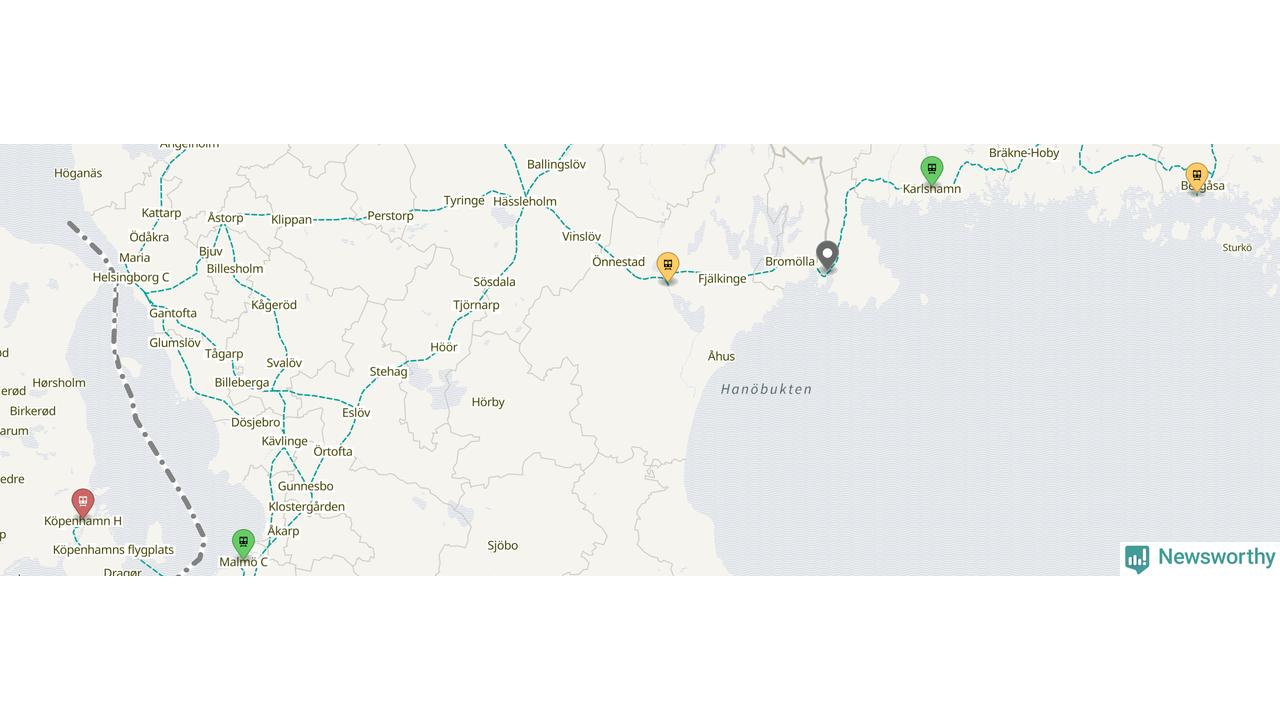Select the Bräkne-Hoby map label

pos(1024,153)
